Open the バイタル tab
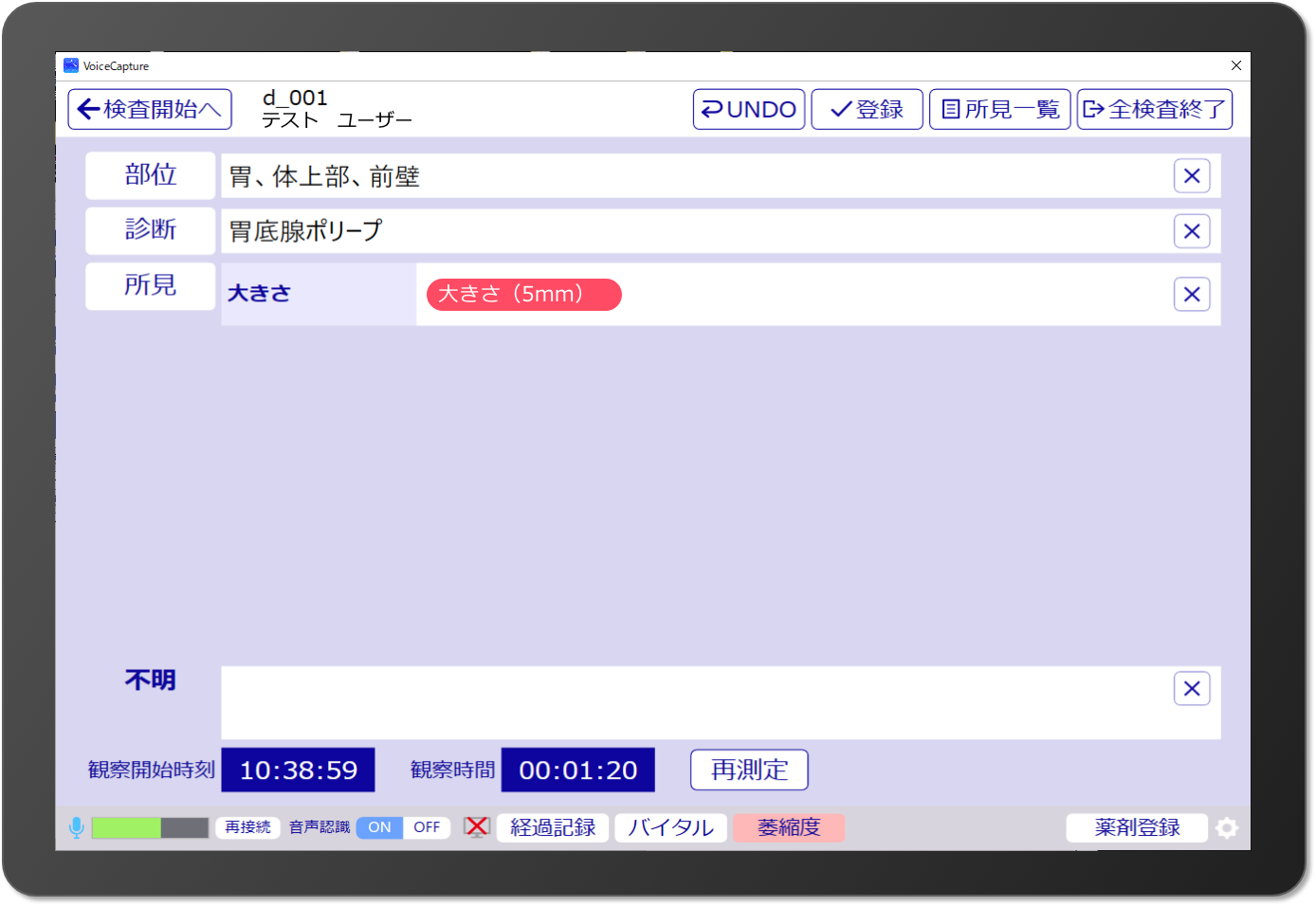 [x=670, y=827]
